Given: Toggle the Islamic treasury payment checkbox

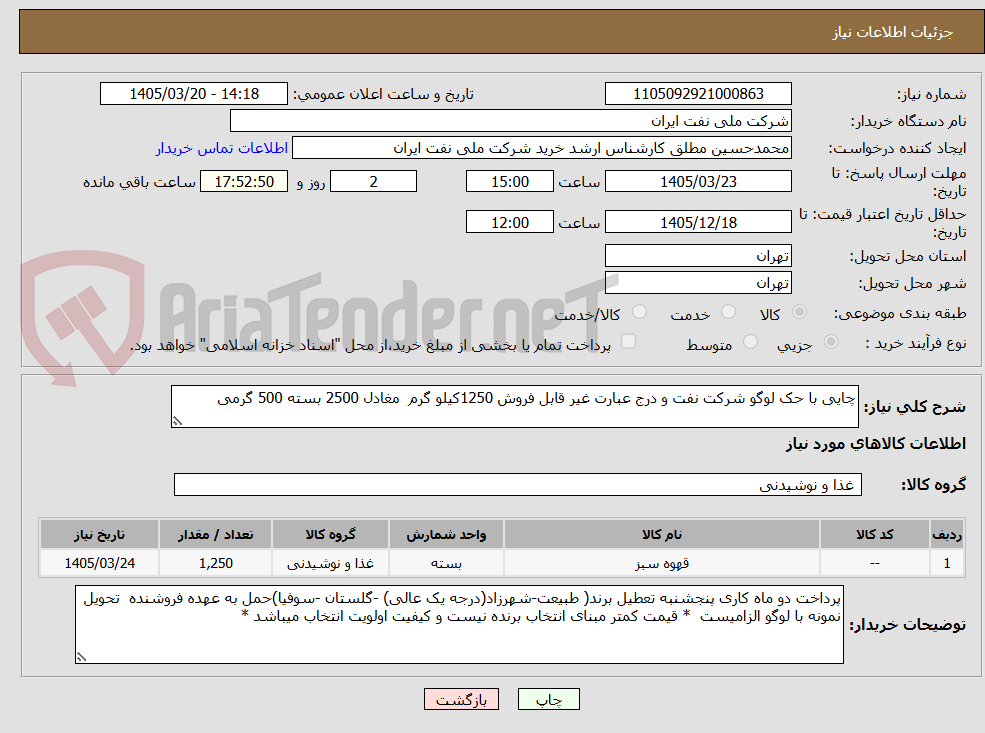Looking at the screenshot, I should pos(628,342).
